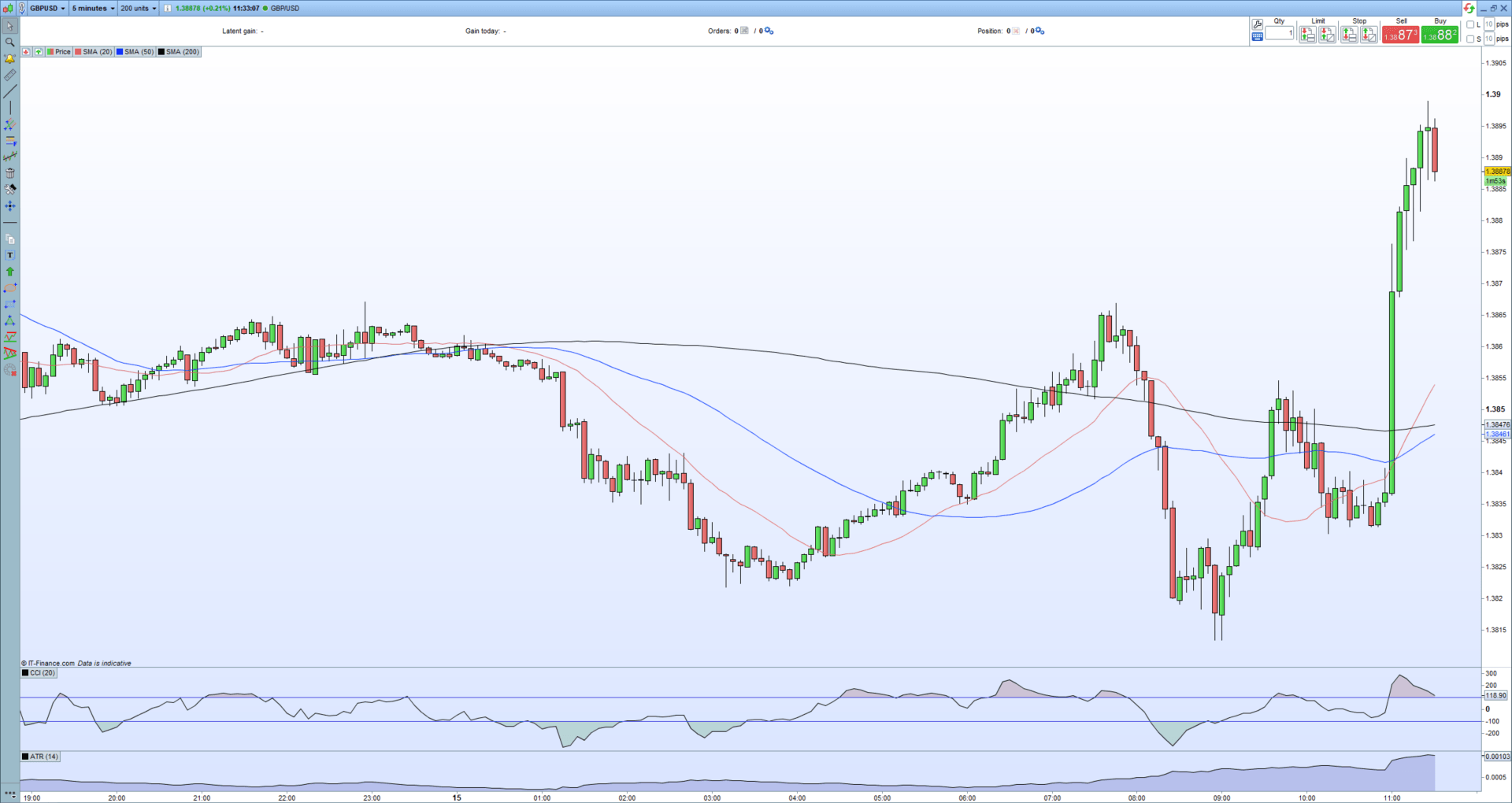Image resolution: width=1512 pixels, height=803 pixels.
Task: Select the vertical line drawing tool
Action: coord(10,109)
